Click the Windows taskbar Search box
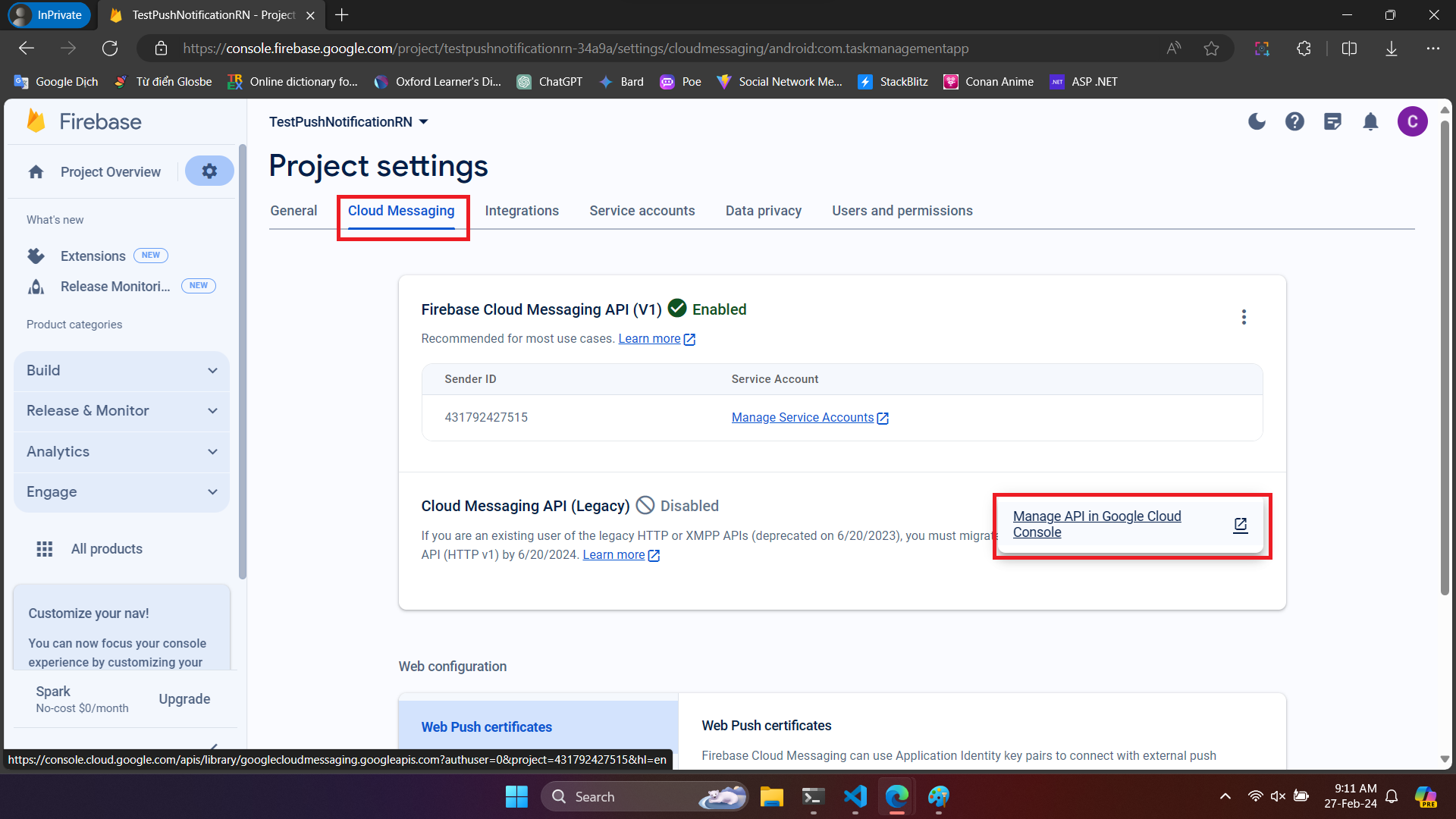Image resolution: width=1456 pixels, height=819 pixels. tap(645, 796)
